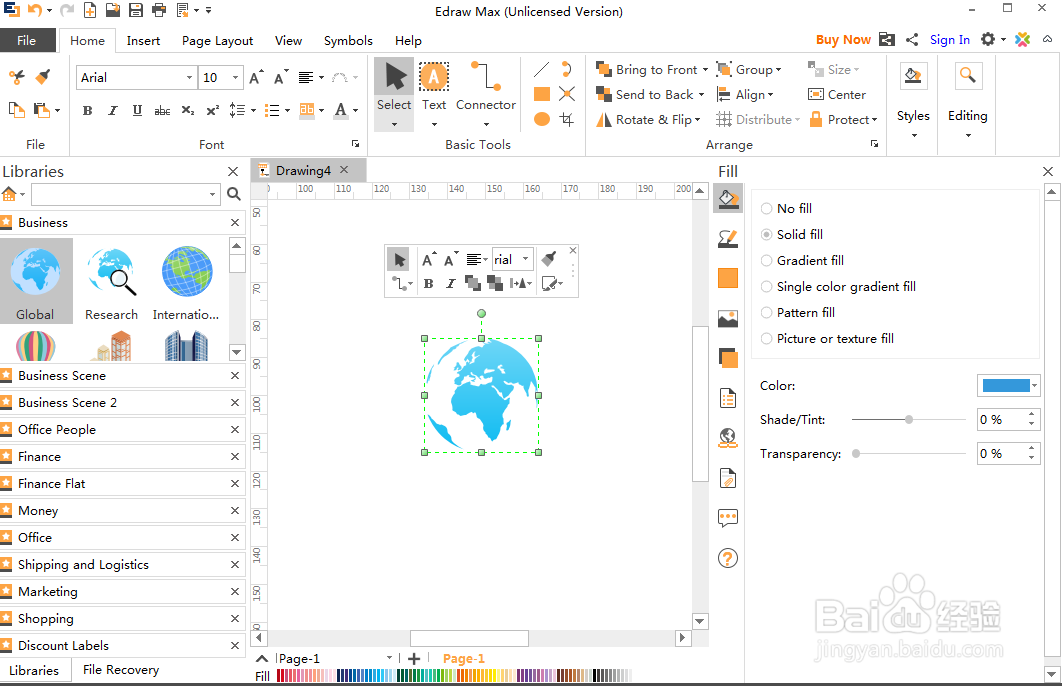Select Single color gradient fill

838,286
